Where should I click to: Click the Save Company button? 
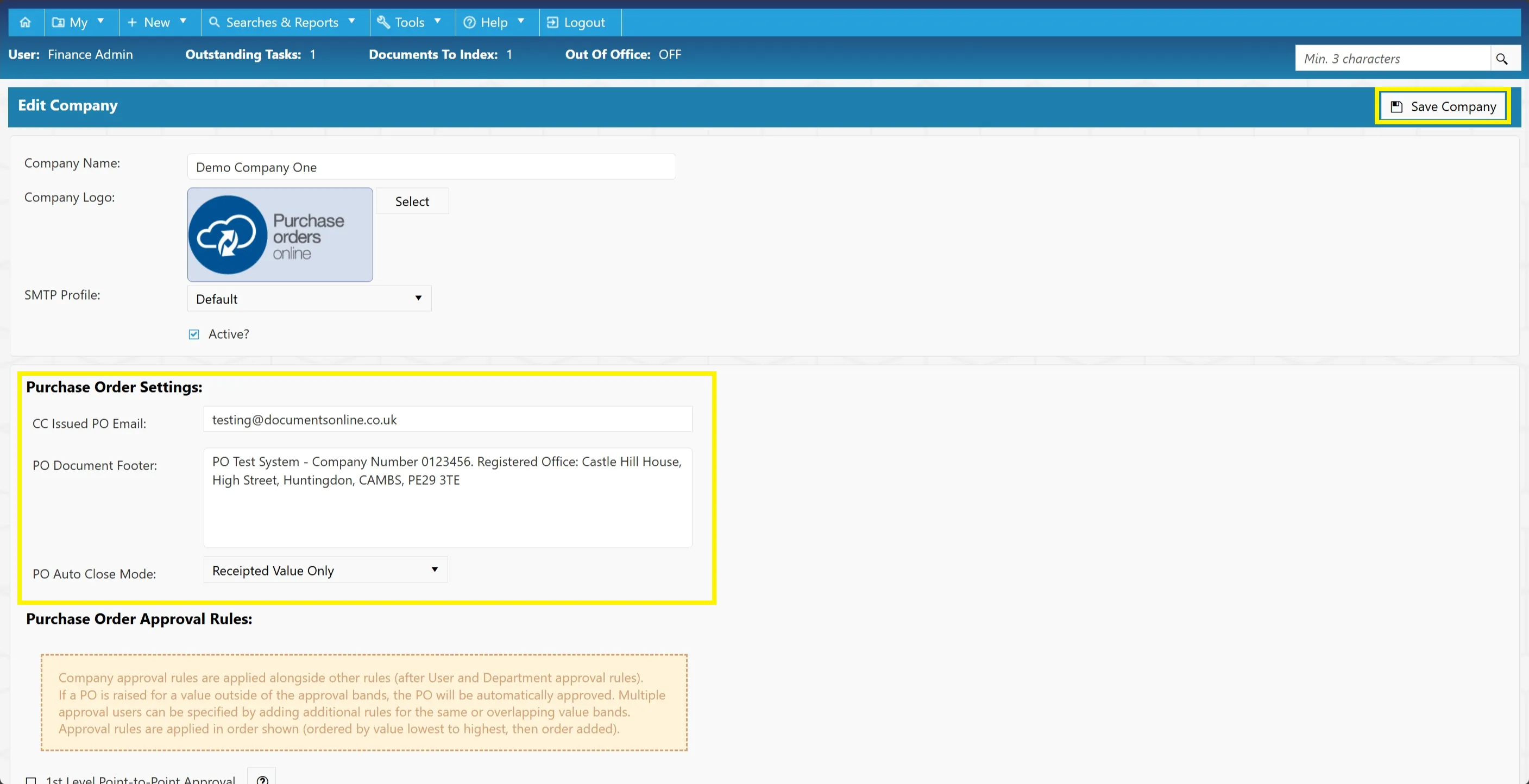1443,107
